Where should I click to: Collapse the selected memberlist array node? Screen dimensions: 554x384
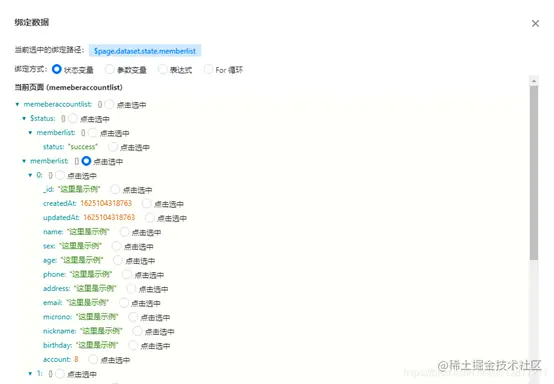click(24, 161)
